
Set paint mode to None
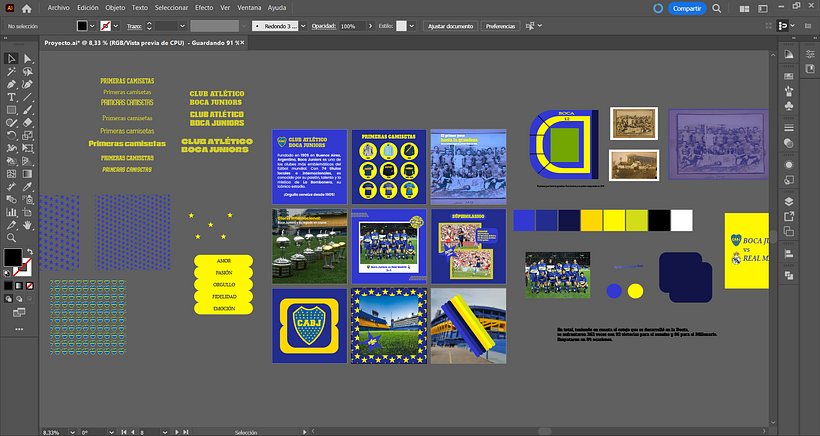tap(30, 286)
